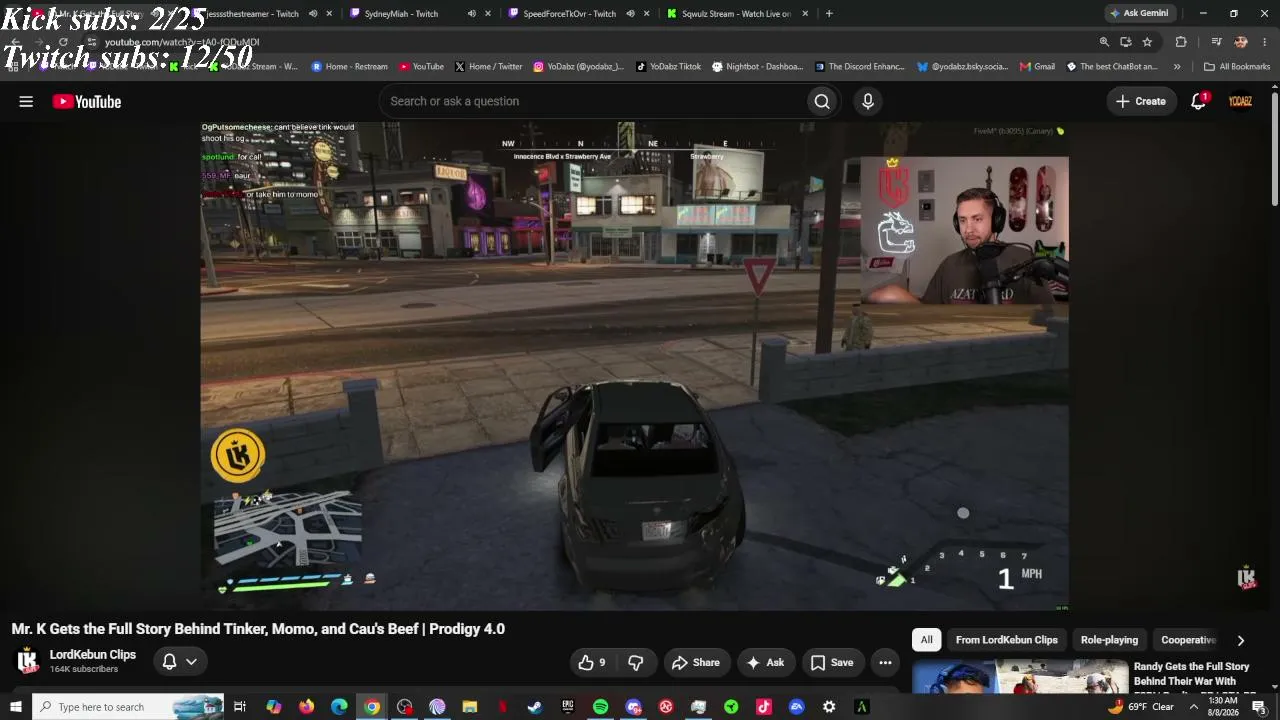Open Epic Games Launcher on the taskbar
This screenshot has height=720, width=1280.
click(568, 707)
